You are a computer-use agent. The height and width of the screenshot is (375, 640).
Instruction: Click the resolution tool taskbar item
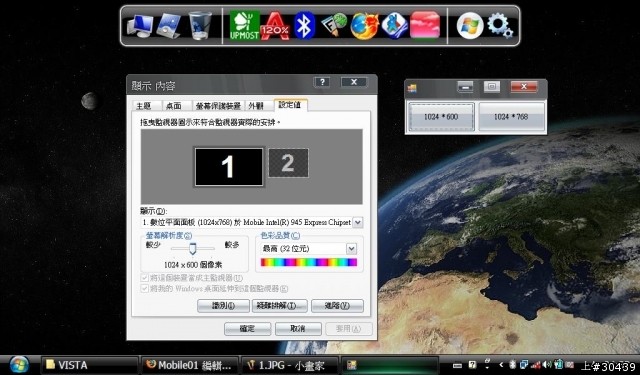390,365
